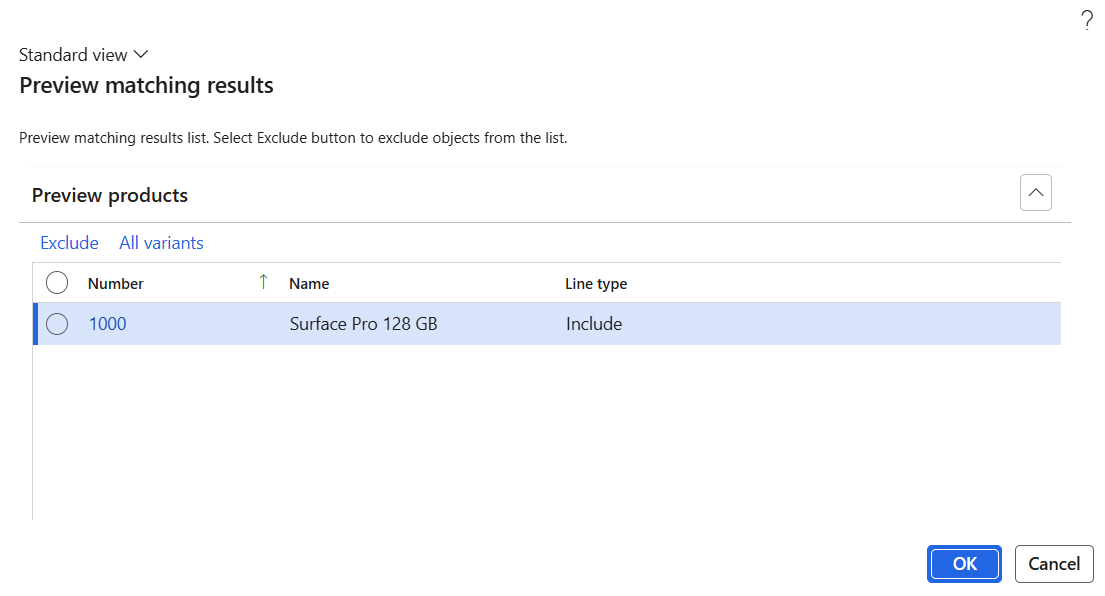Confirm with the OK button
Viewport: 1105px width, 596px height.
[x=964, y=564]
